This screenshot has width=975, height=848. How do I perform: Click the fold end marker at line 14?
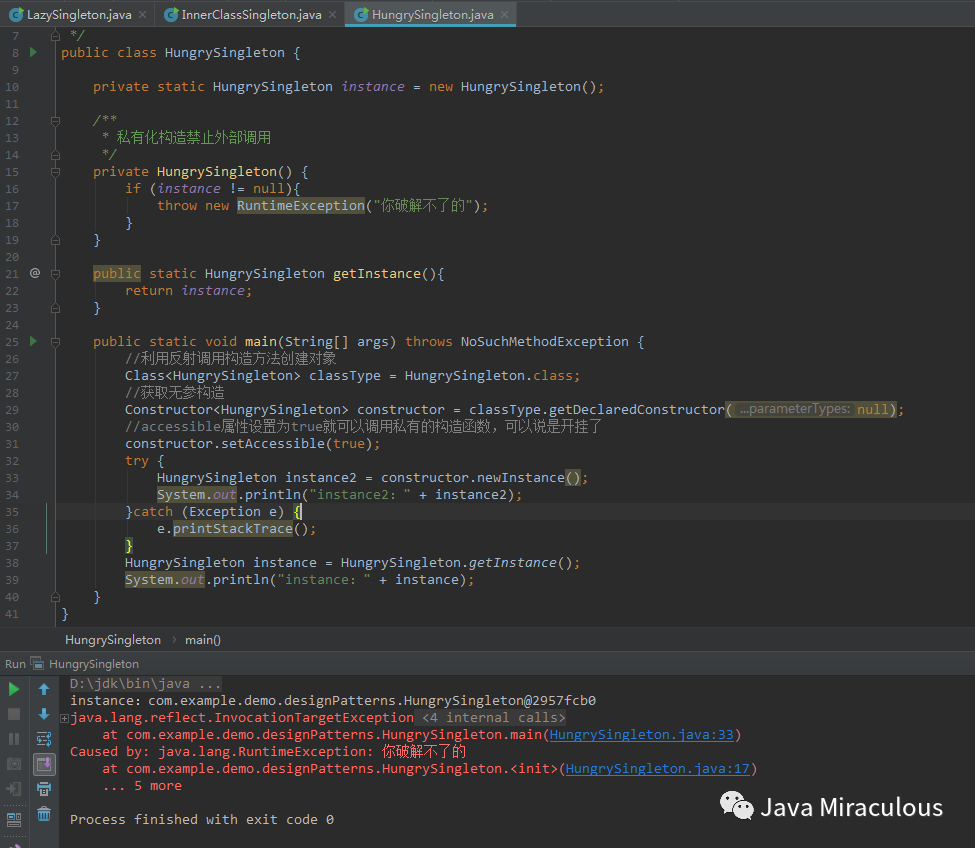point(55,155)
